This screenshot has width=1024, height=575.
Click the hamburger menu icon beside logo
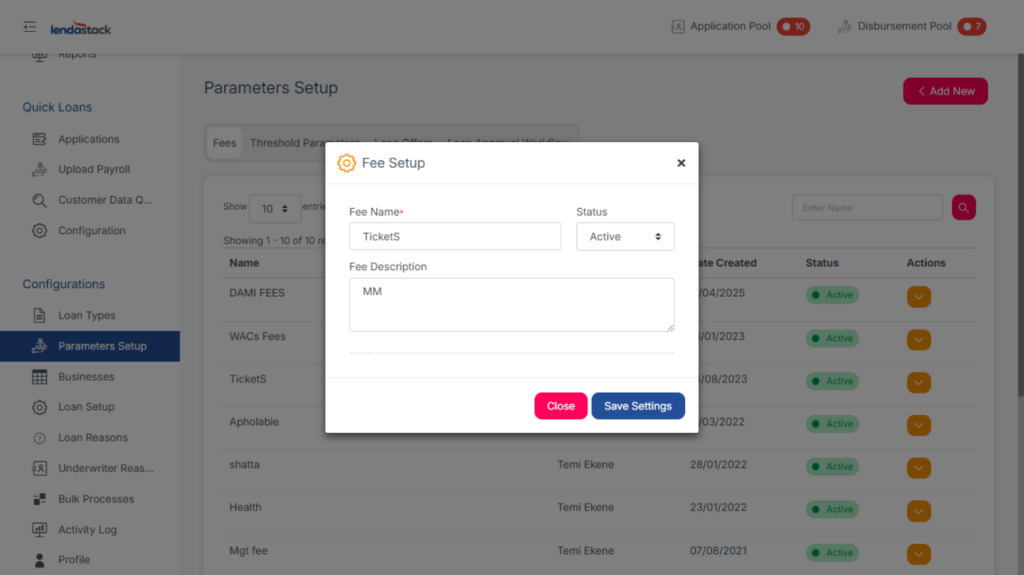click(29, 27)
